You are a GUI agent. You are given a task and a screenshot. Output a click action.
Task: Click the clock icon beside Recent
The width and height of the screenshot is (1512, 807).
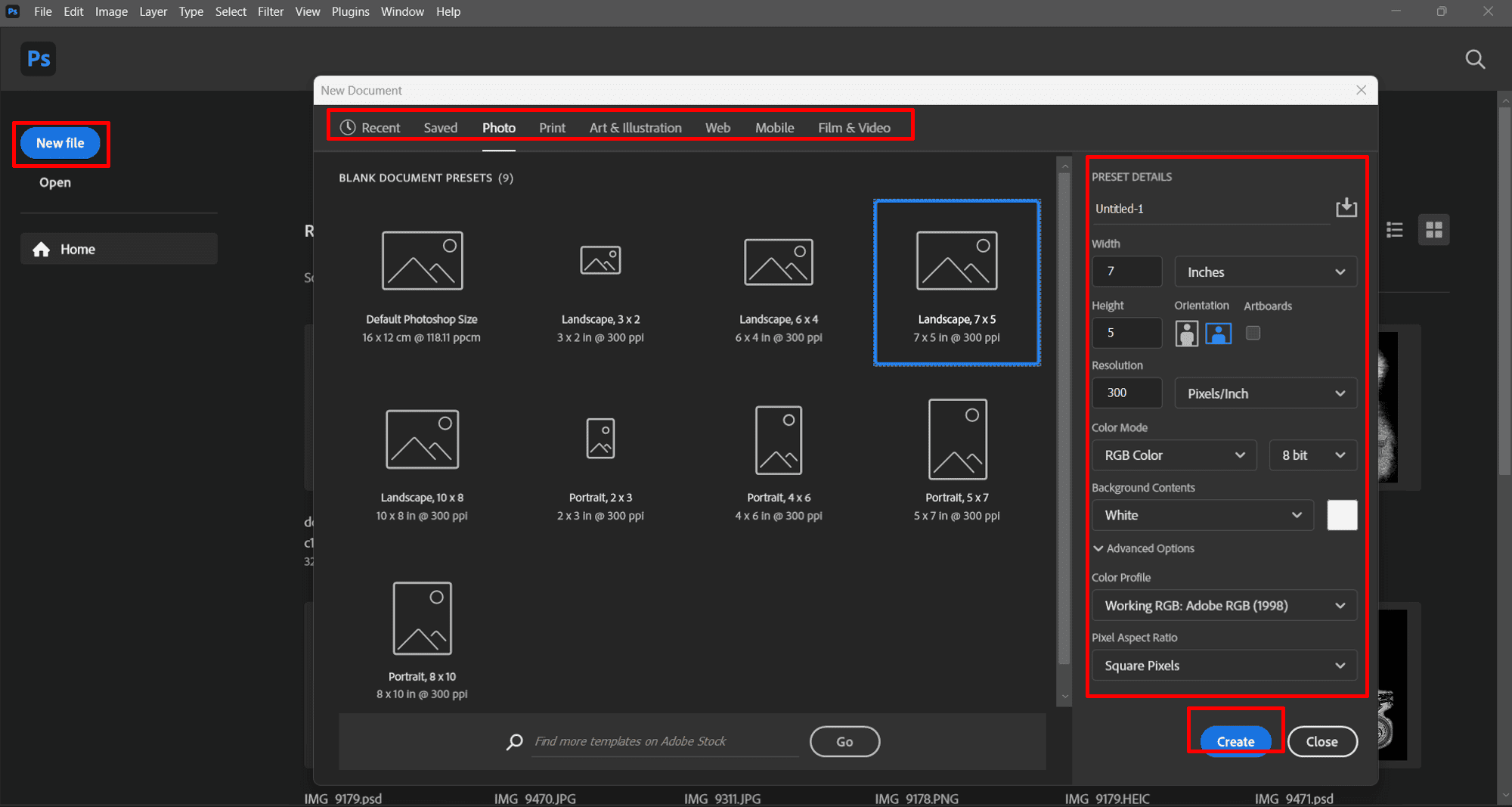348,127
